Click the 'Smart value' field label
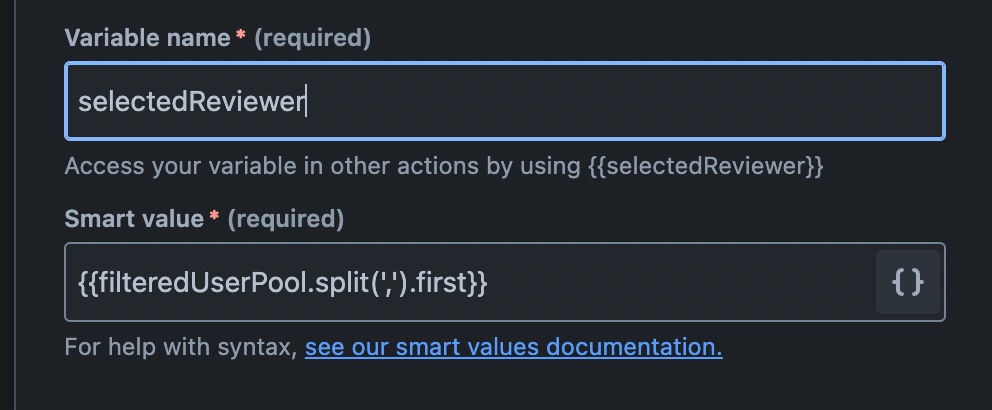 tap(134, 219)
